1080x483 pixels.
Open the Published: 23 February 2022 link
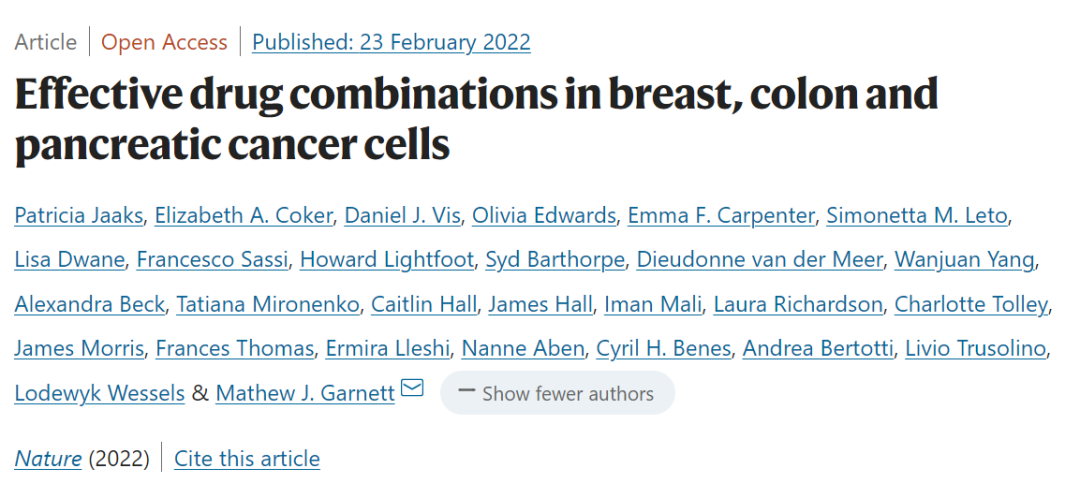pos(391,42)
